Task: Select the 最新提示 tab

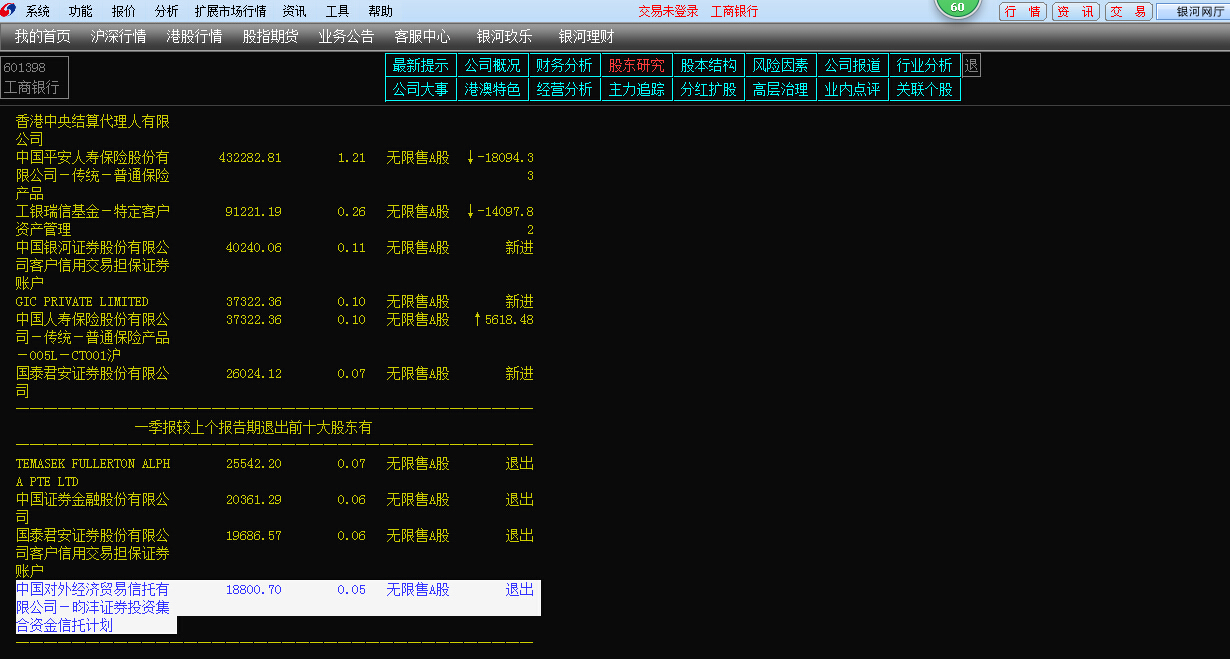Action: pos(421,65)
